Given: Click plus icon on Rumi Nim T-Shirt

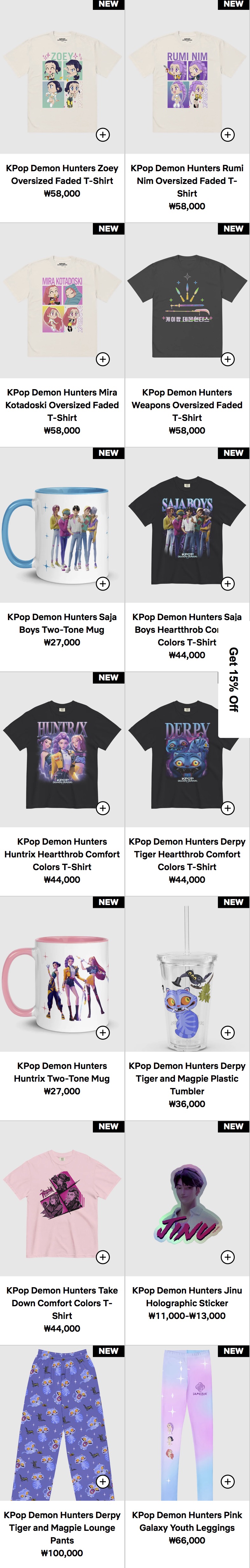Looking at the screenshot, I should pyautogui.click(x=227, y=134).
